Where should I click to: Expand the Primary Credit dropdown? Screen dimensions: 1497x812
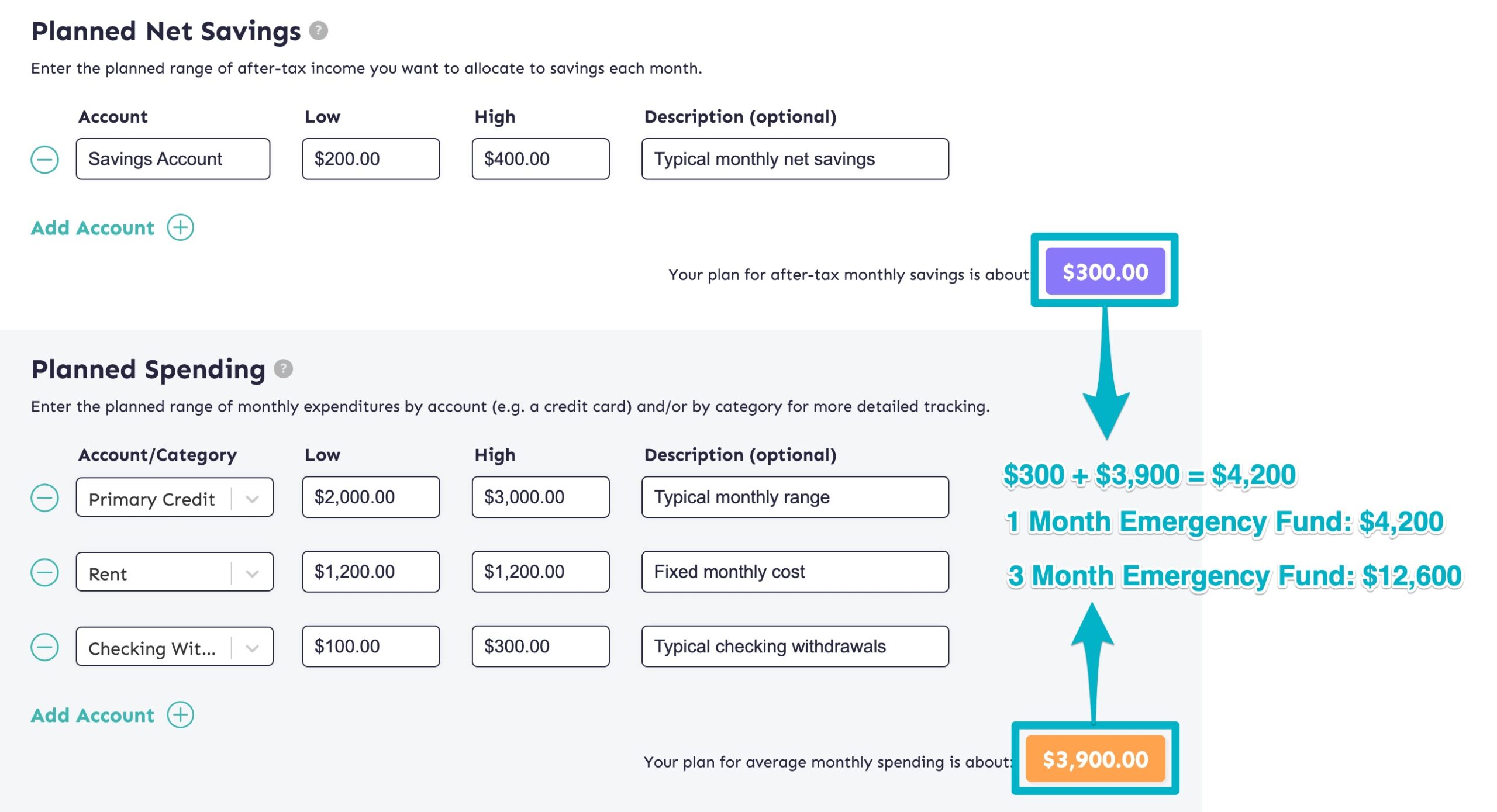(253, 499)
